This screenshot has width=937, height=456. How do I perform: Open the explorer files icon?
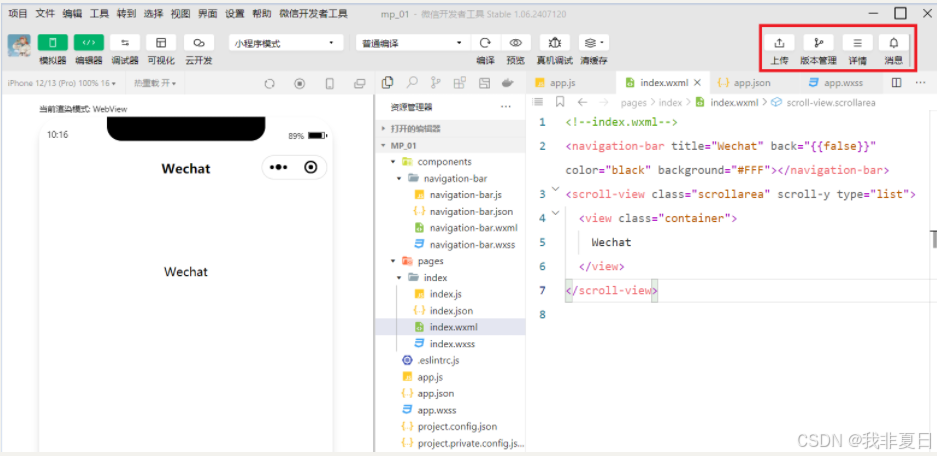tap(387, 82)
